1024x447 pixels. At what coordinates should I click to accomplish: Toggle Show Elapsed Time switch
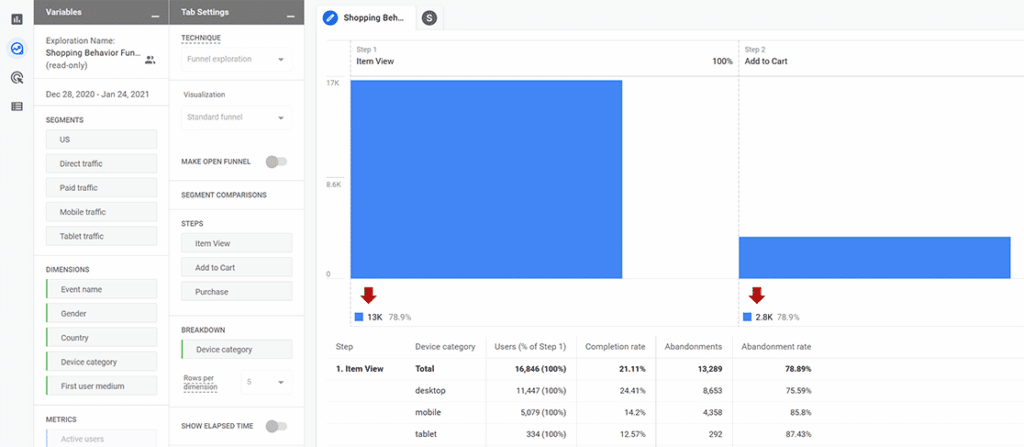276,426
